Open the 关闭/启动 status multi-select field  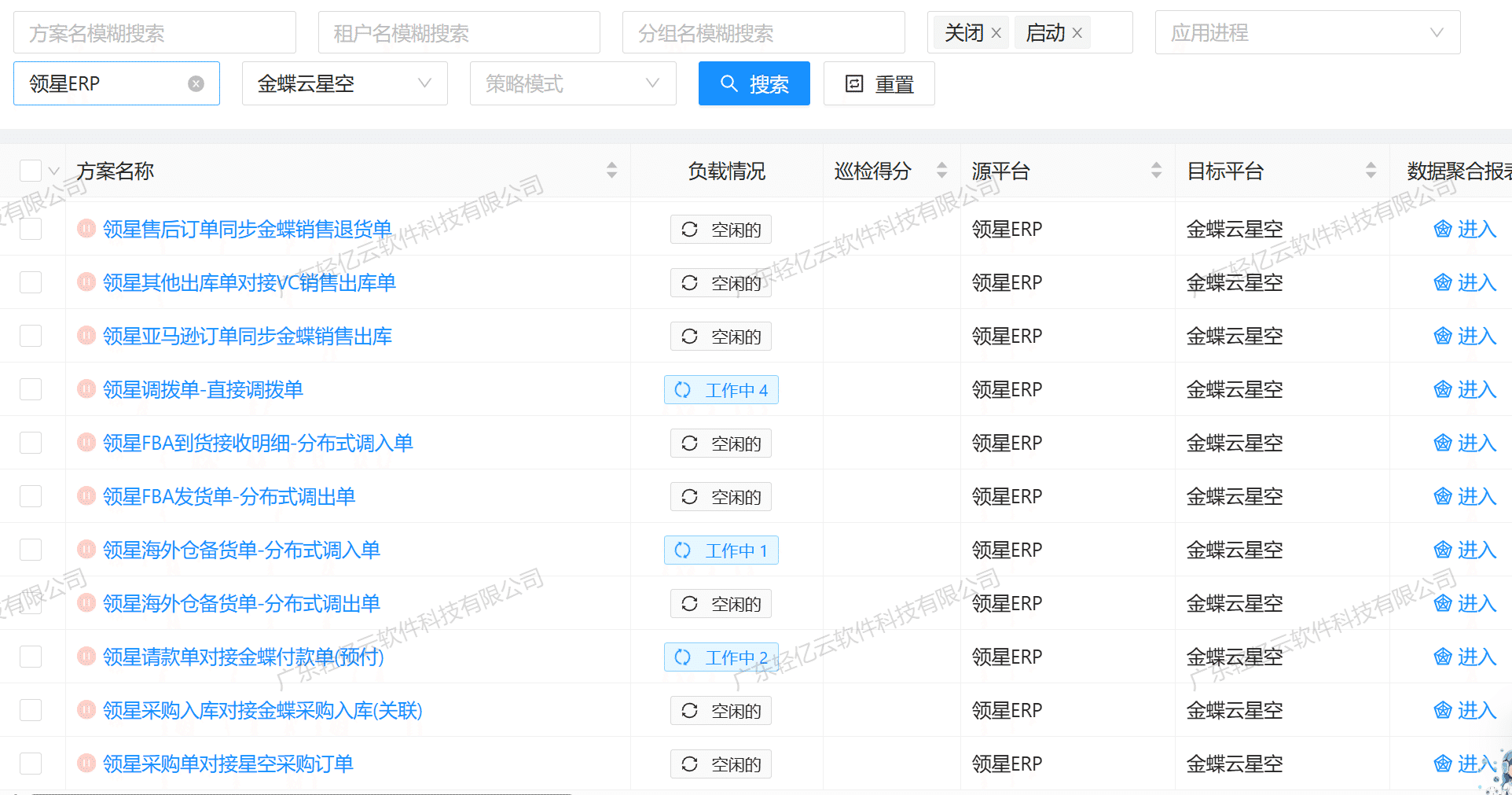click(x=1029, y=33)
